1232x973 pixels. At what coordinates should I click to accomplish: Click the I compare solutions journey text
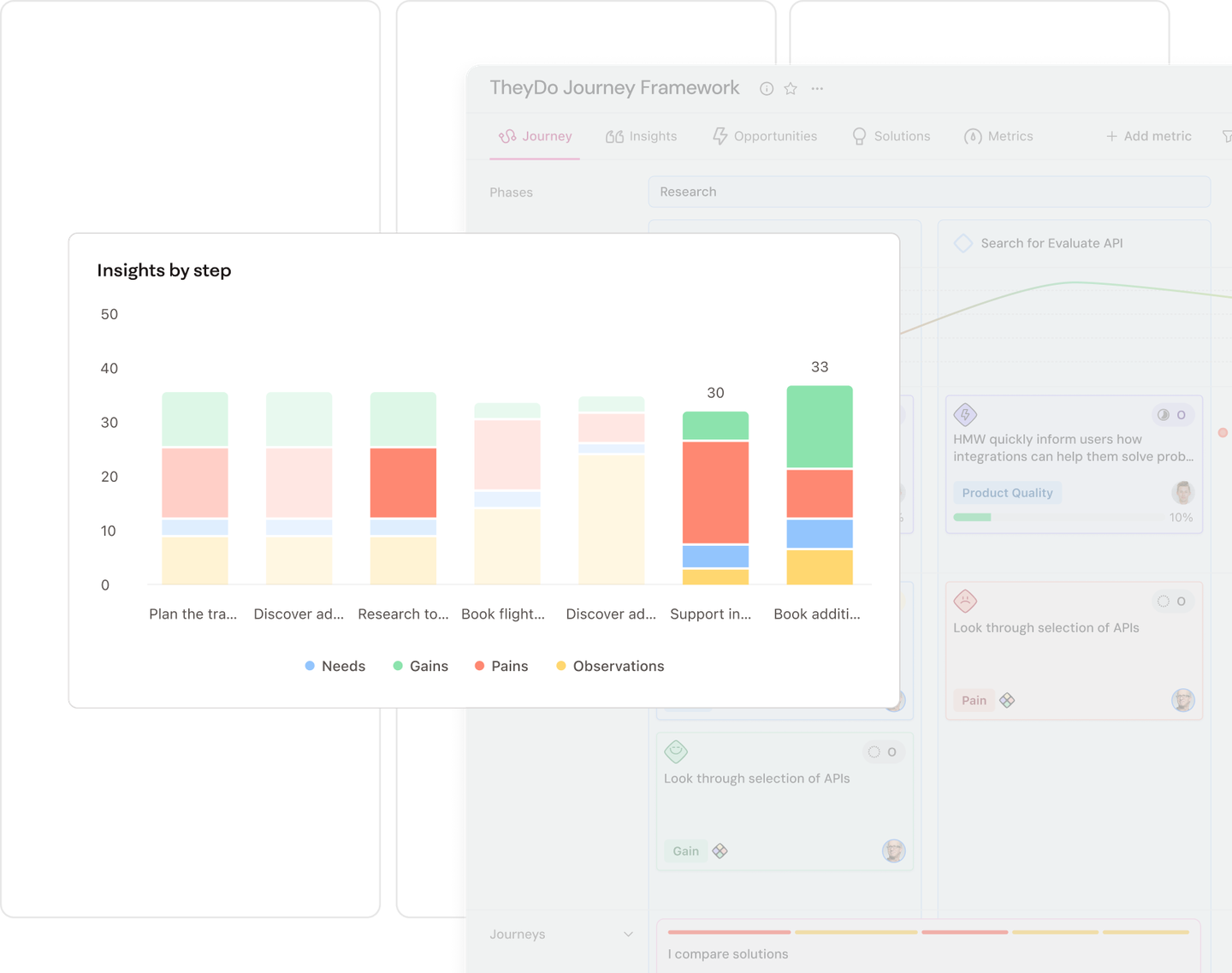pos(728,954)
